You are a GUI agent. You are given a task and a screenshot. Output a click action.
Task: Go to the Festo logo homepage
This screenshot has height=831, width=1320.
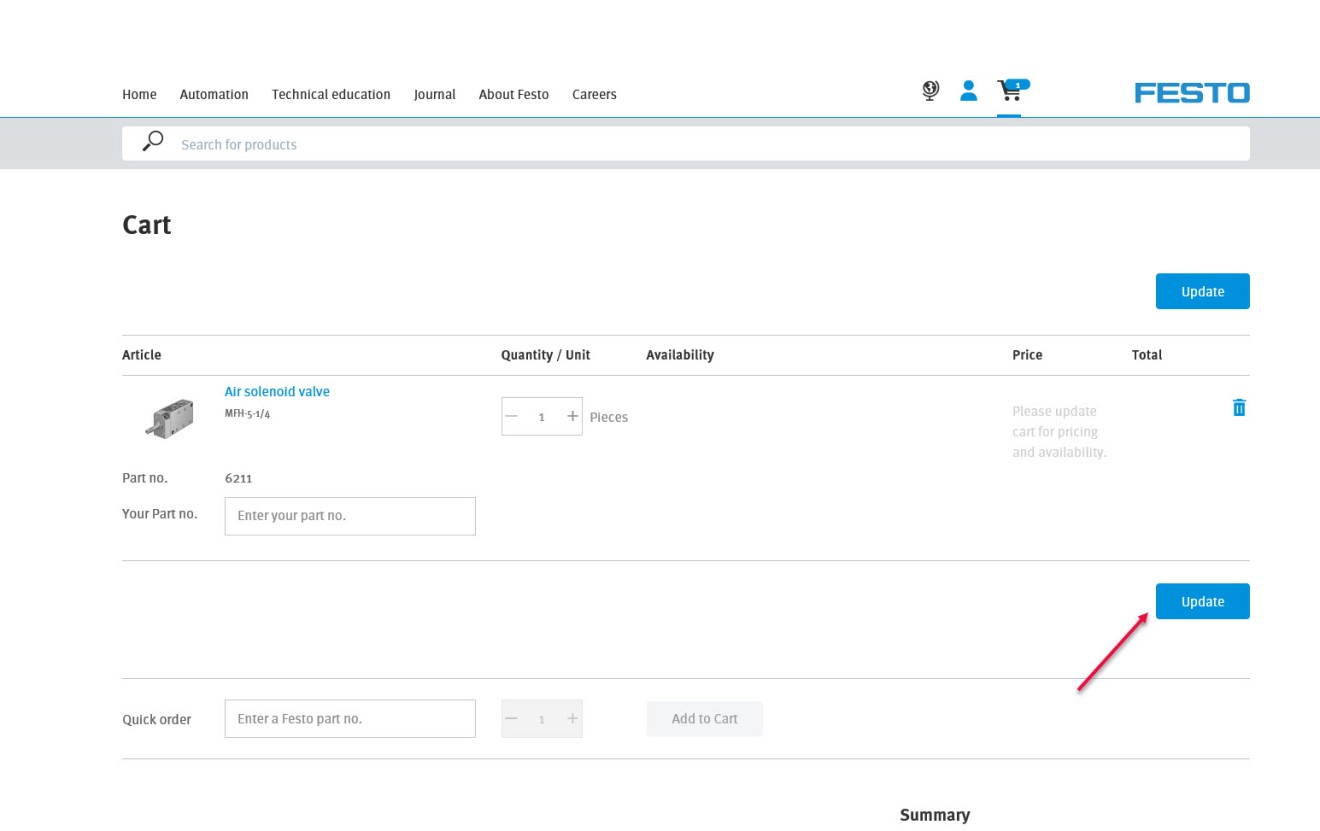1192,93
